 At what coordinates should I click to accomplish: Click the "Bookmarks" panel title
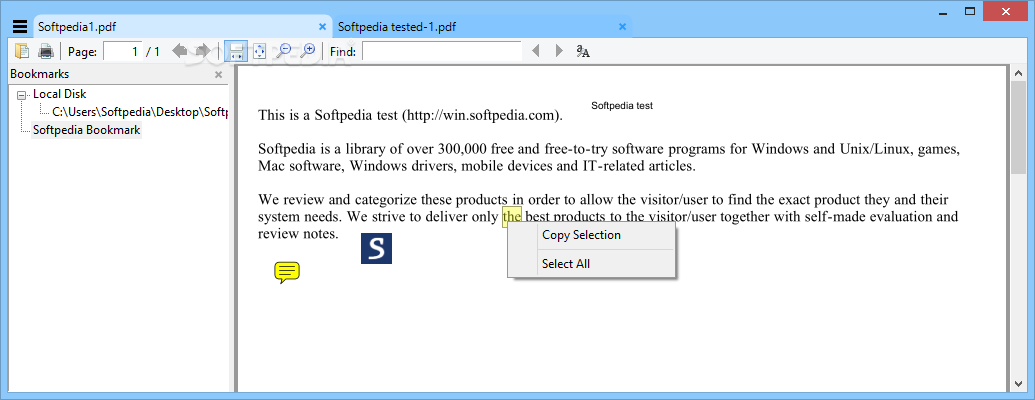40,74
